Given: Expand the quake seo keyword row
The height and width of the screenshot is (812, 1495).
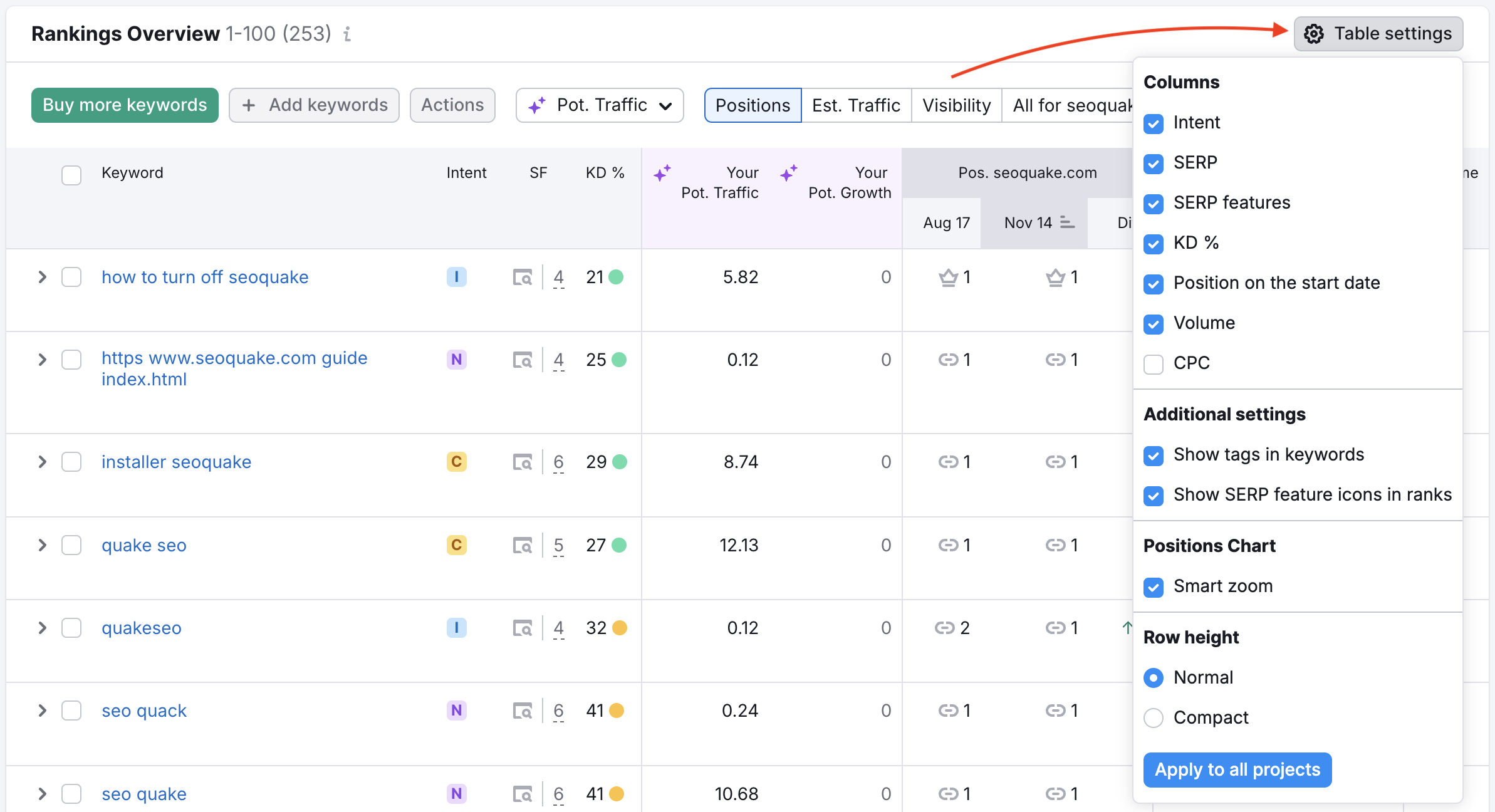Looking at the screenshot, I should (42, 545).
